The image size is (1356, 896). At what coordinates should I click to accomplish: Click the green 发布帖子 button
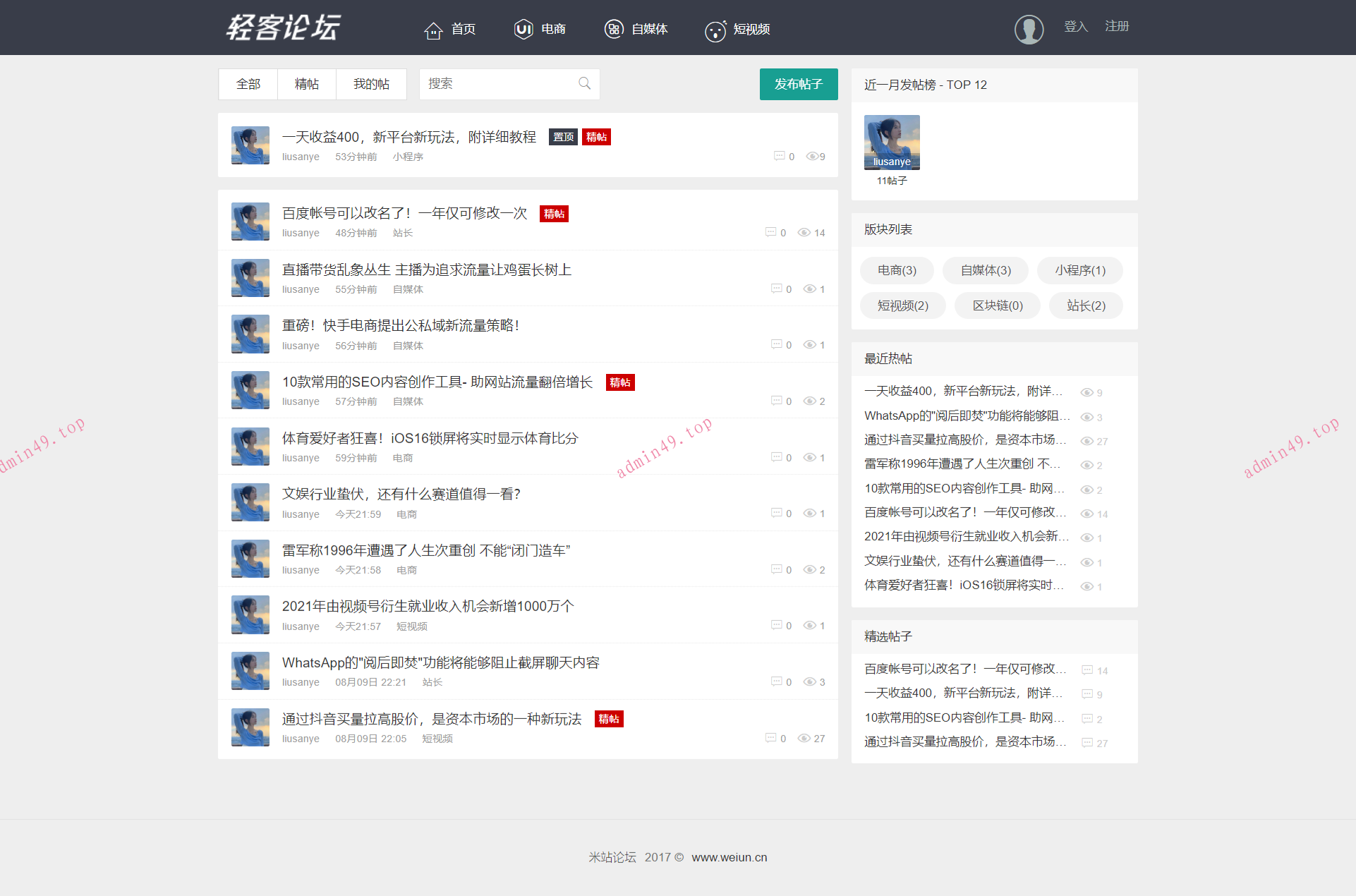[x=798, y=84]
